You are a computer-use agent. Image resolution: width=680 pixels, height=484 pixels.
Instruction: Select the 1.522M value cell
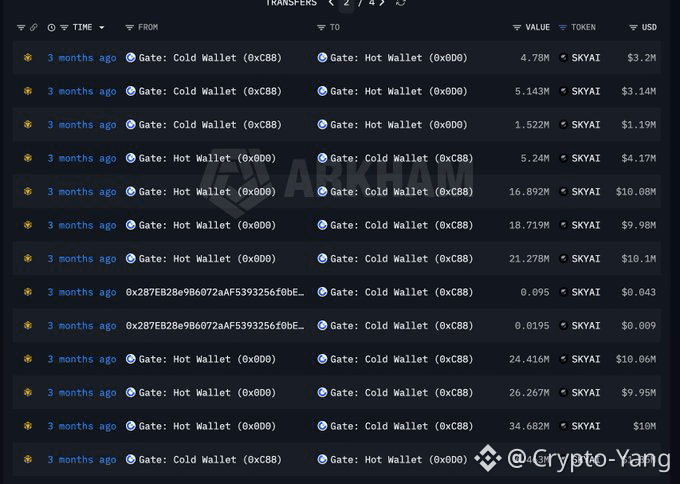[x=532, y=124]
